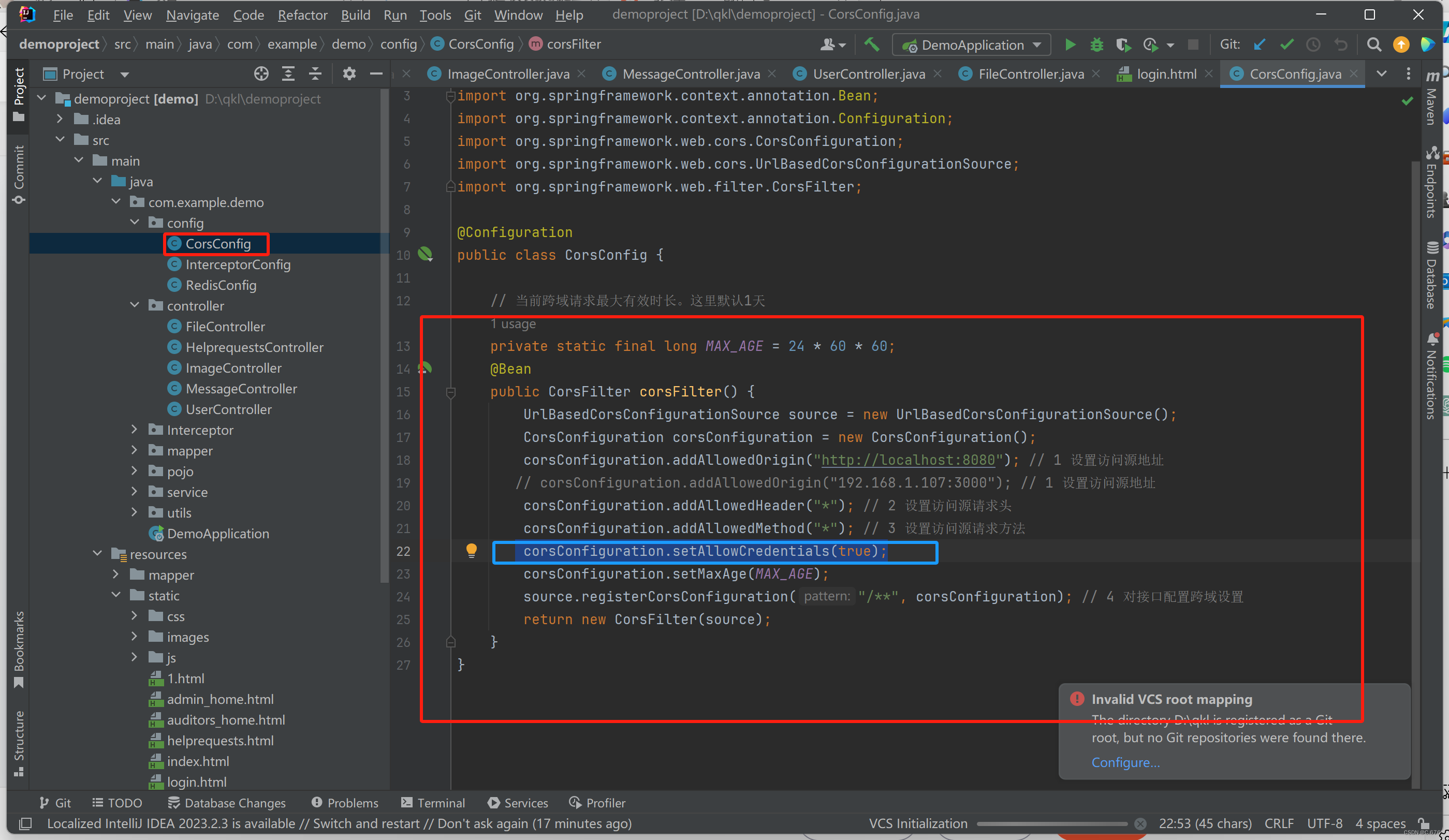This screenshot has width=1449, height=840.
Task: Open the DemoApplication run configuration dropdown
Action: [972, 45]
